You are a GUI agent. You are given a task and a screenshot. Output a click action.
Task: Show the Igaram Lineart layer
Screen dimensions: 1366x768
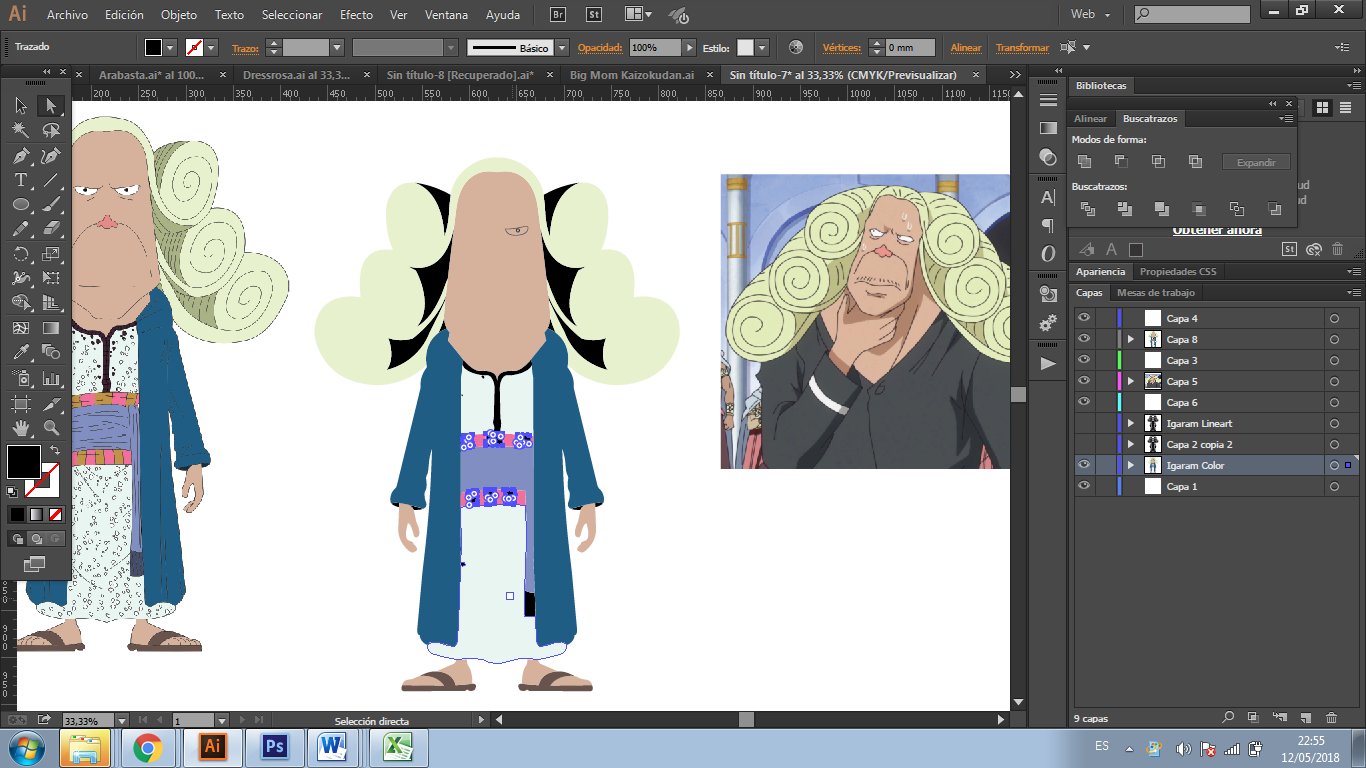tap(1083, 423)
